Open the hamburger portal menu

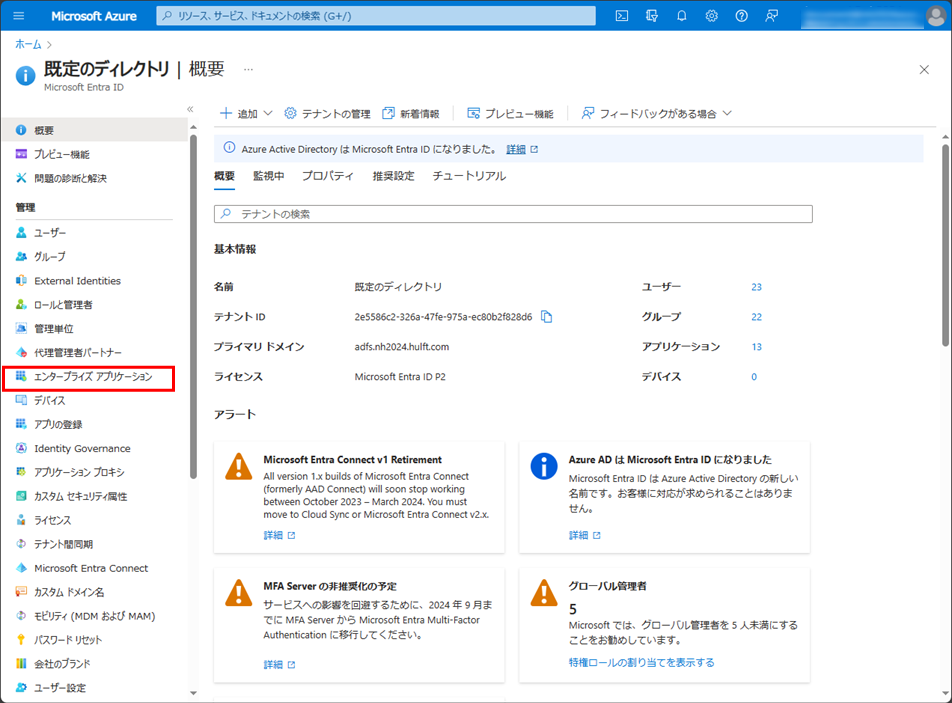(18, 16)
